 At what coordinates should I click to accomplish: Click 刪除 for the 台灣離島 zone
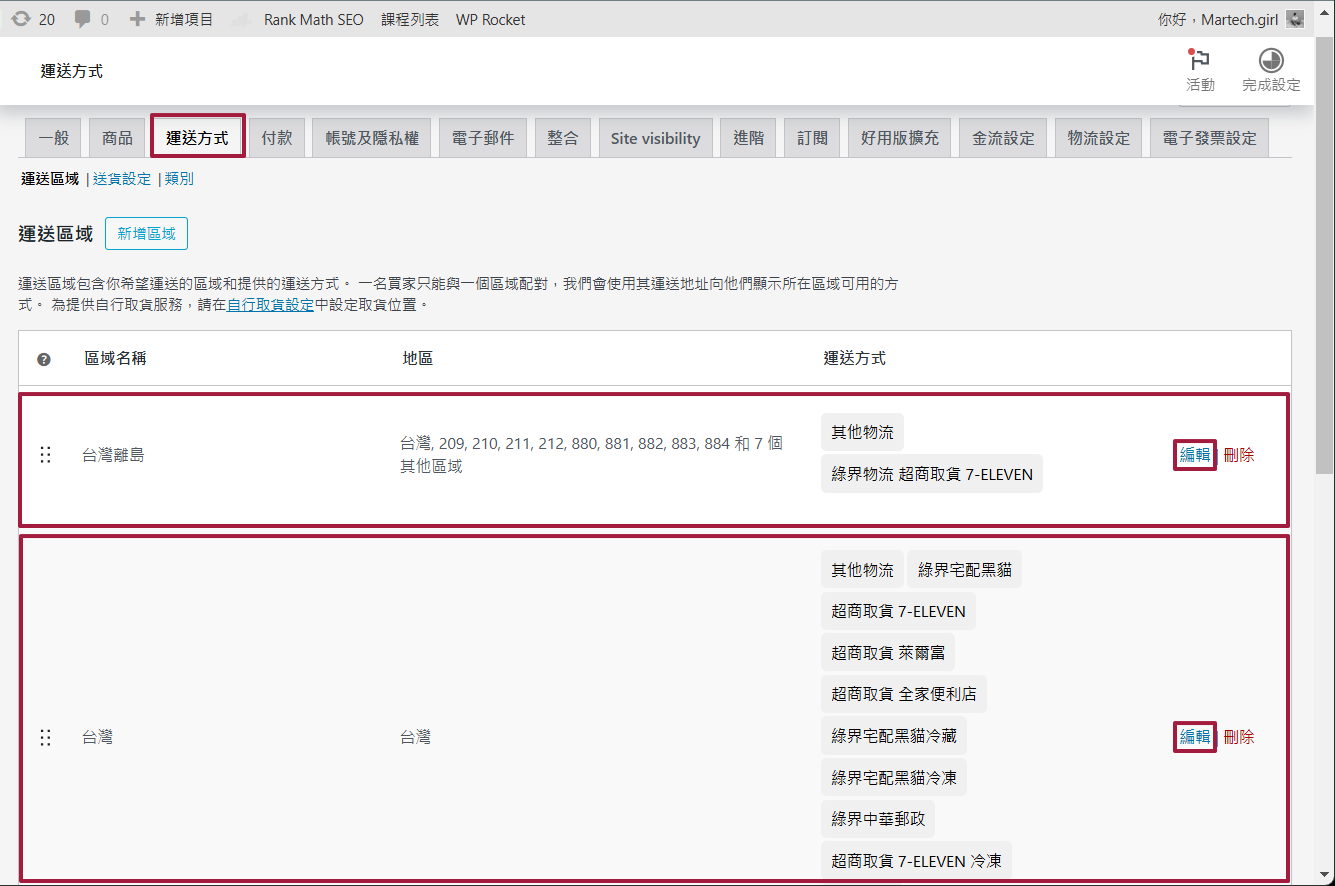coord(1240,454)
